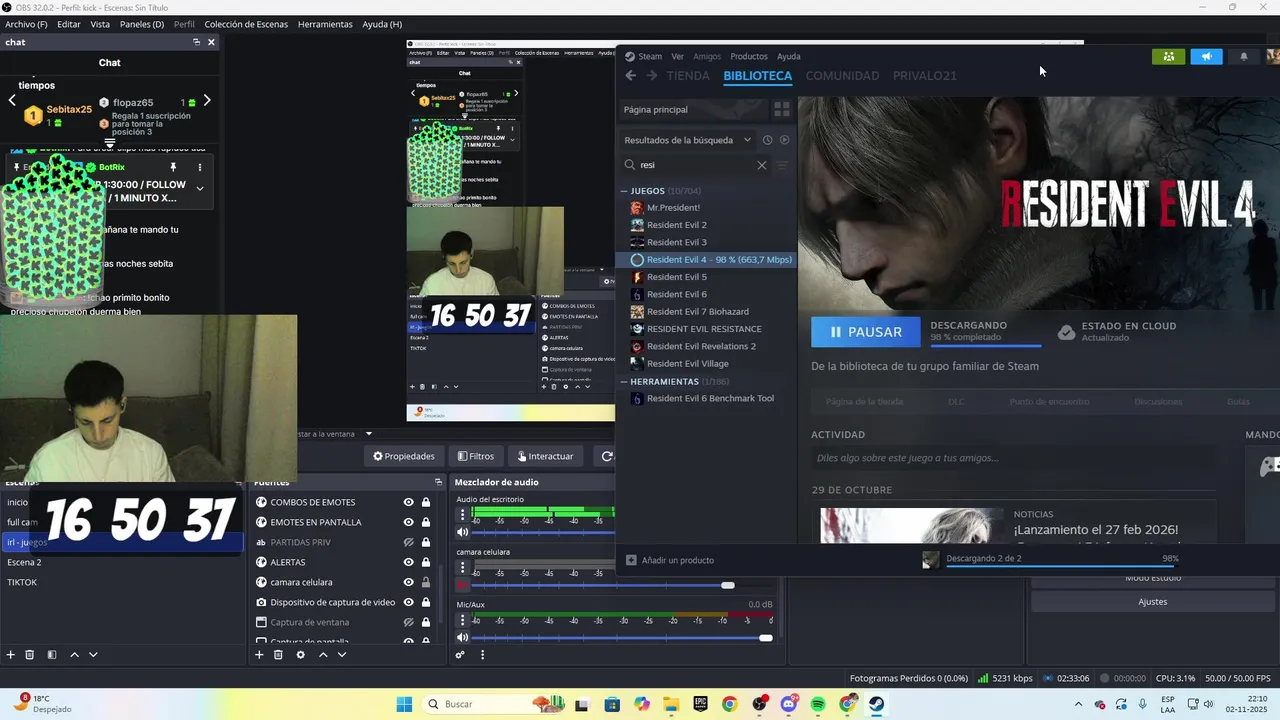Show the PARTIDAS PRIV source

(x=408, y=542)
